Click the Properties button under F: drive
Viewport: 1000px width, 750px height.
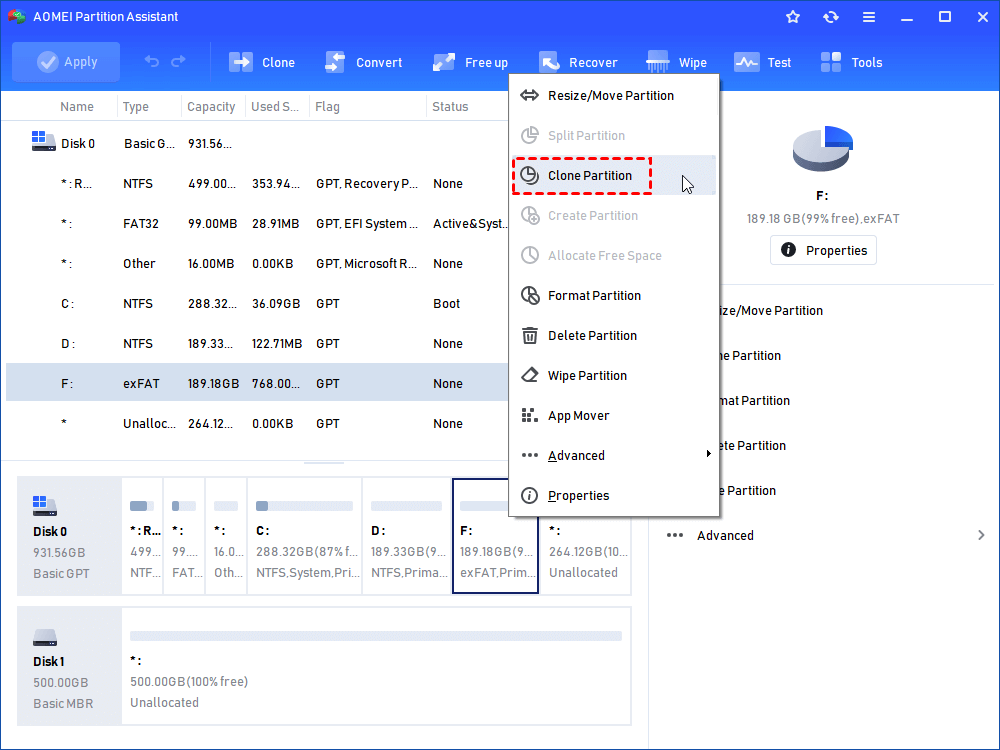[x=823, y=250]
